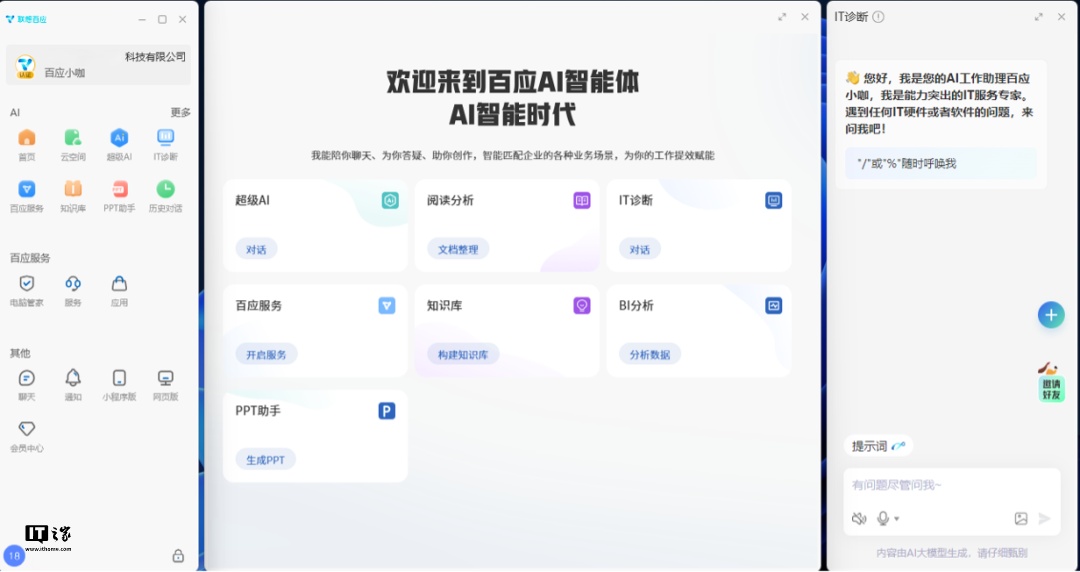Toggle the muted speaker icon in chat input

click(x=859, y=519)
